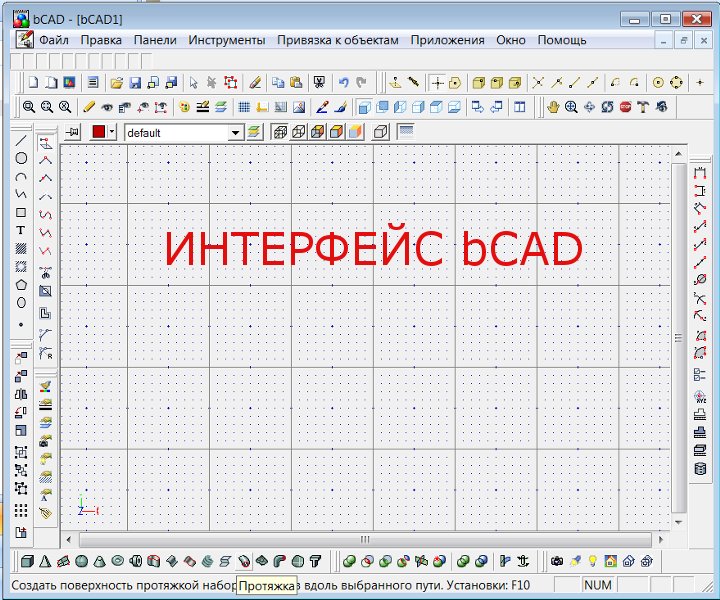Open the Правка menu
The image size is (720, 600).
101,40
